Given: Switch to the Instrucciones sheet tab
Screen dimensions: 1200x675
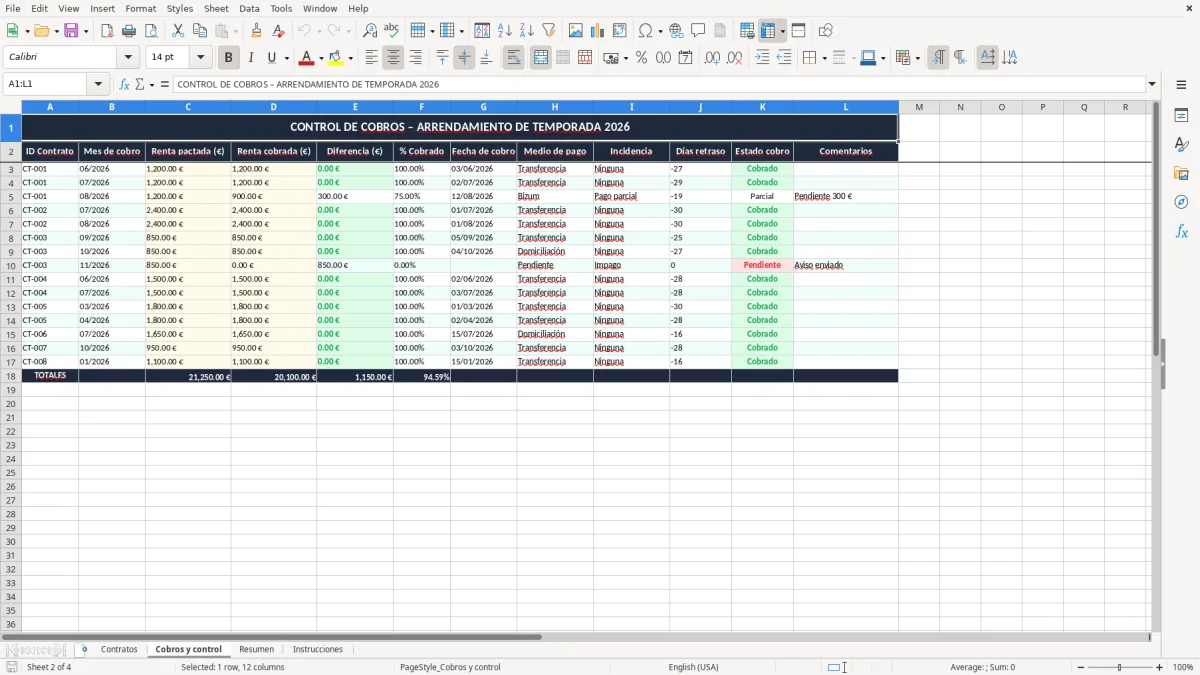Looking at the screenshot, I should click(x=318, y=650).
